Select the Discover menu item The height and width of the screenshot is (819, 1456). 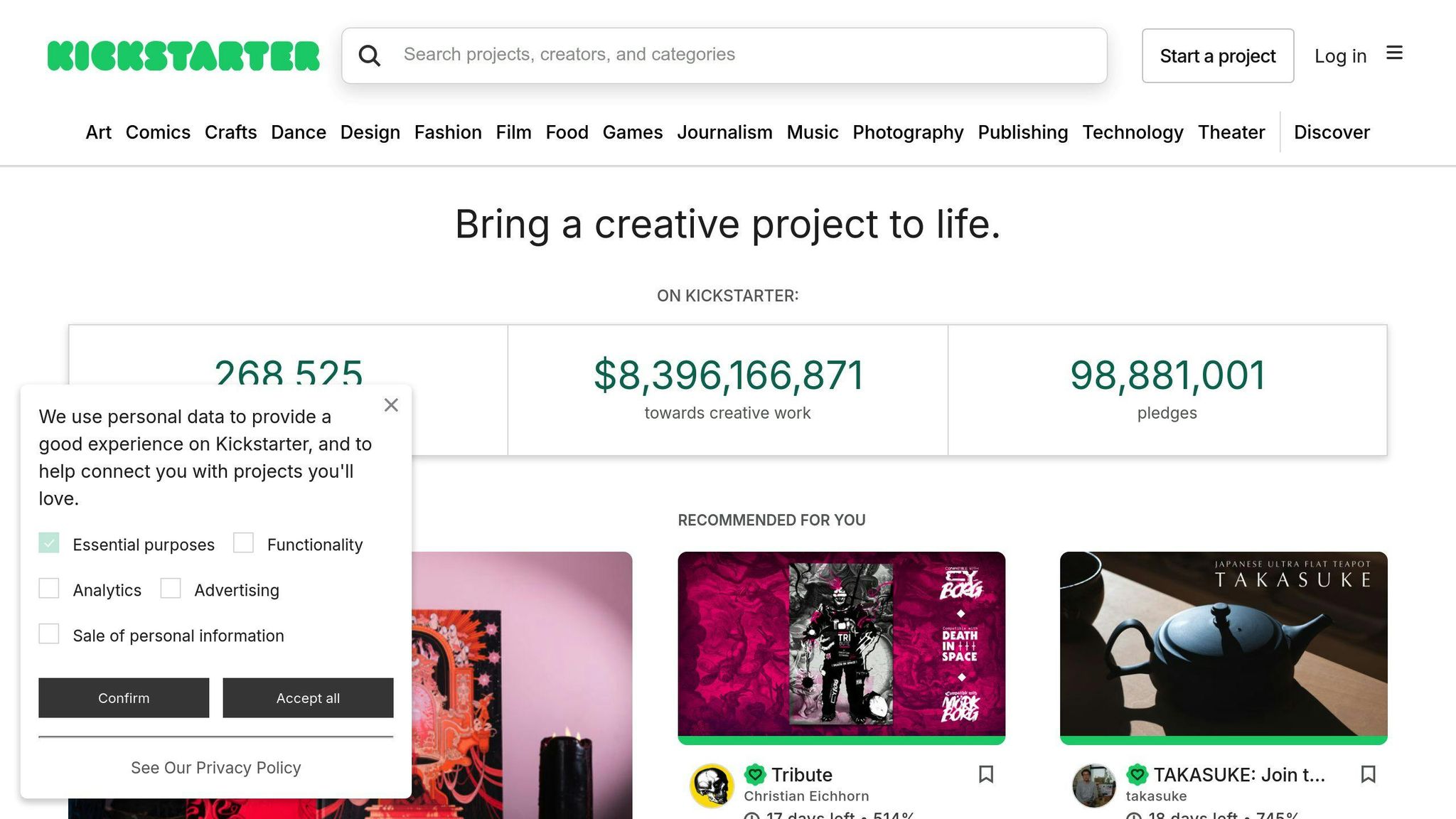point(1332,132)
